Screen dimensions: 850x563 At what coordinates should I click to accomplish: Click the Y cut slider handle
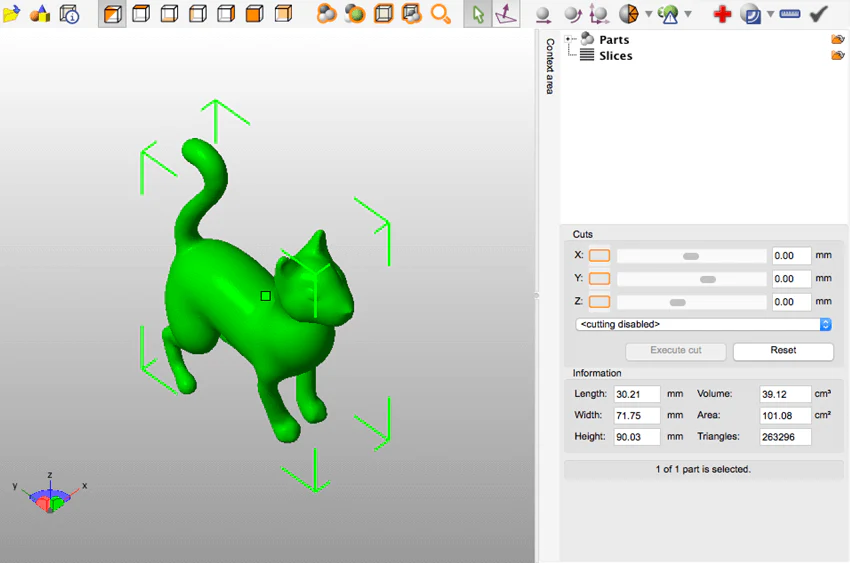click(708, 280)
